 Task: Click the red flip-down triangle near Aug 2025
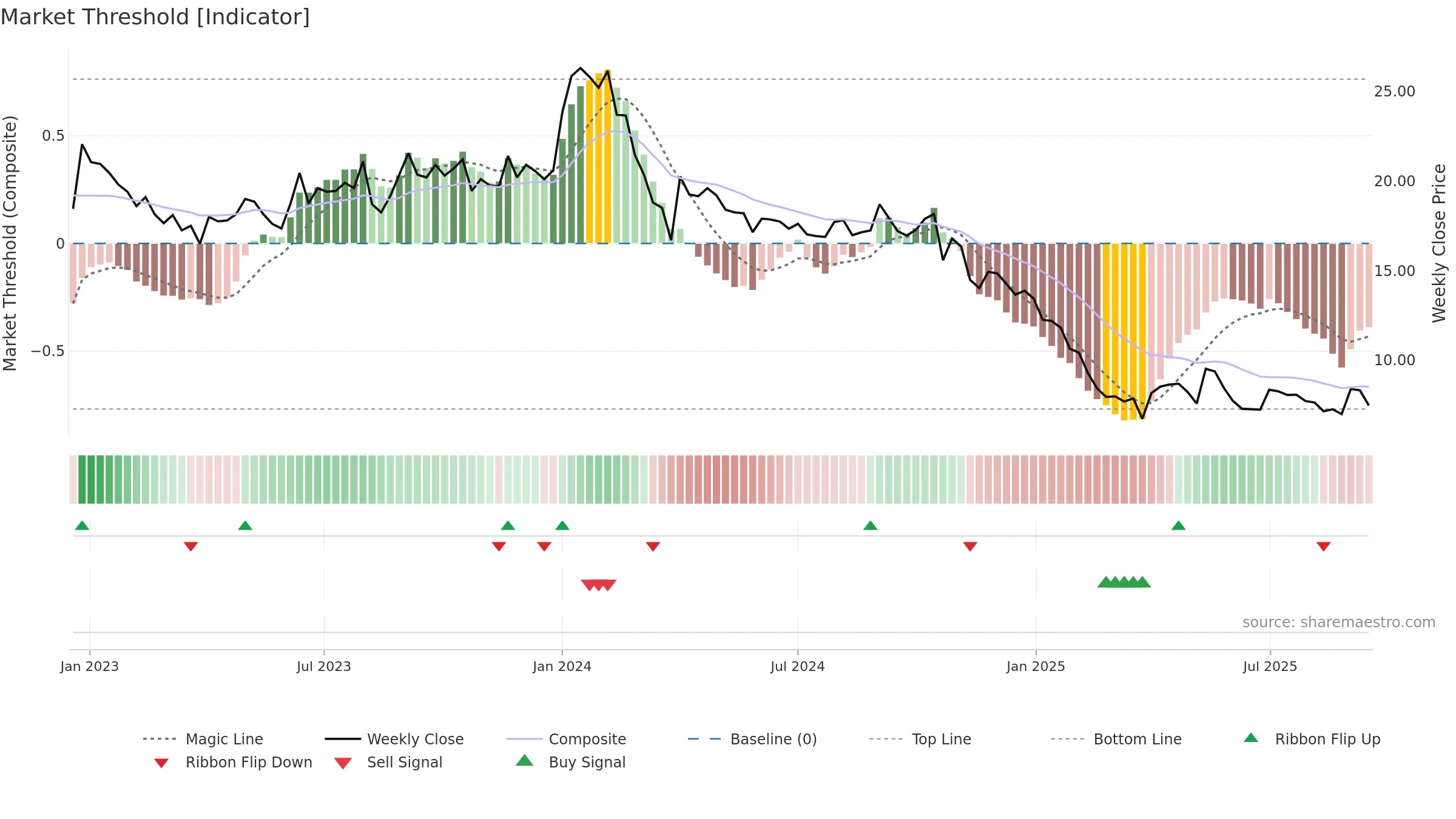click(x=1324, y=547)
